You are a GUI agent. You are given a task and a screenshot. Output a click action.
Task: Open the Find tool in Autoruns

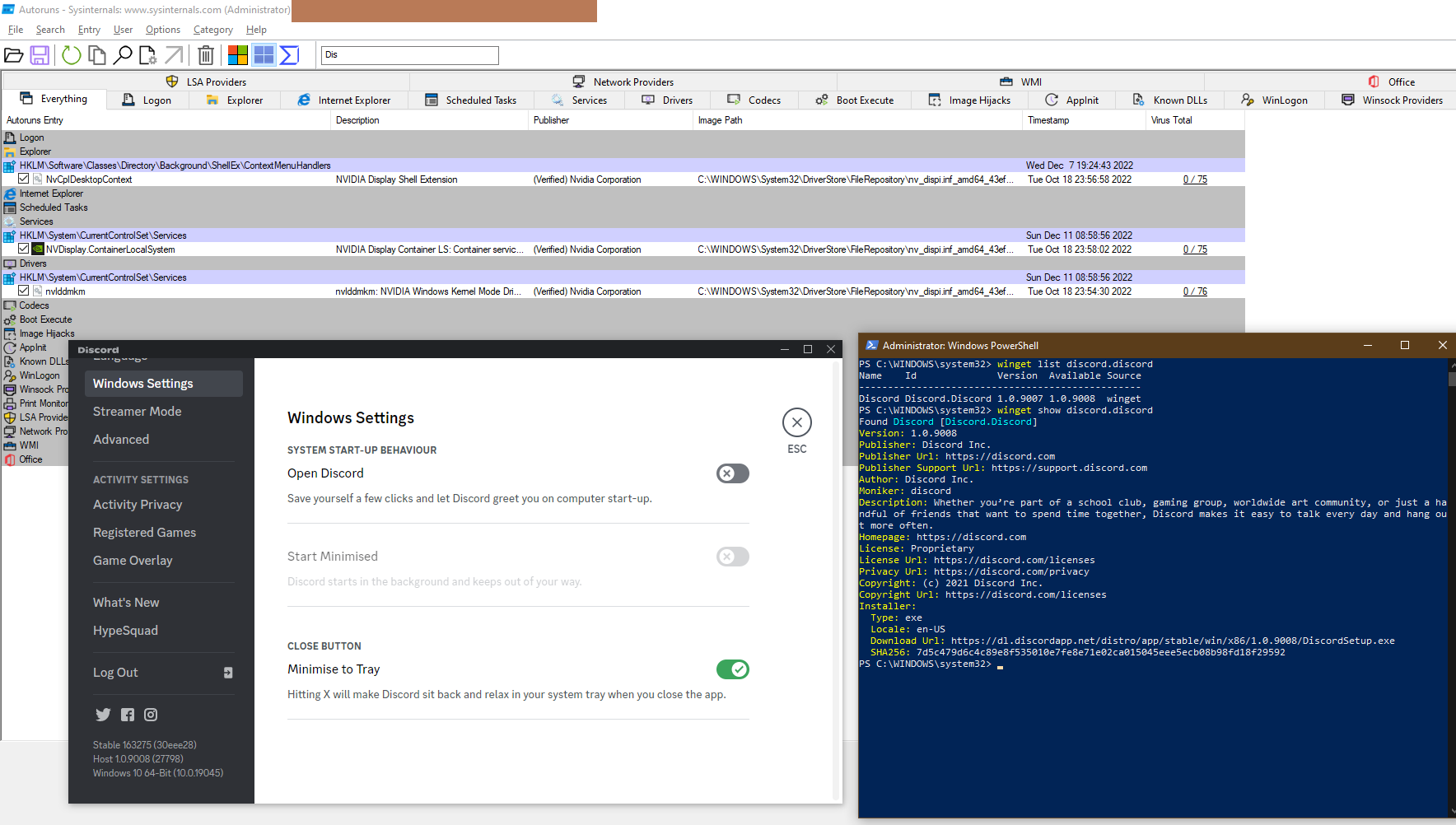click(x=123, y=54)
